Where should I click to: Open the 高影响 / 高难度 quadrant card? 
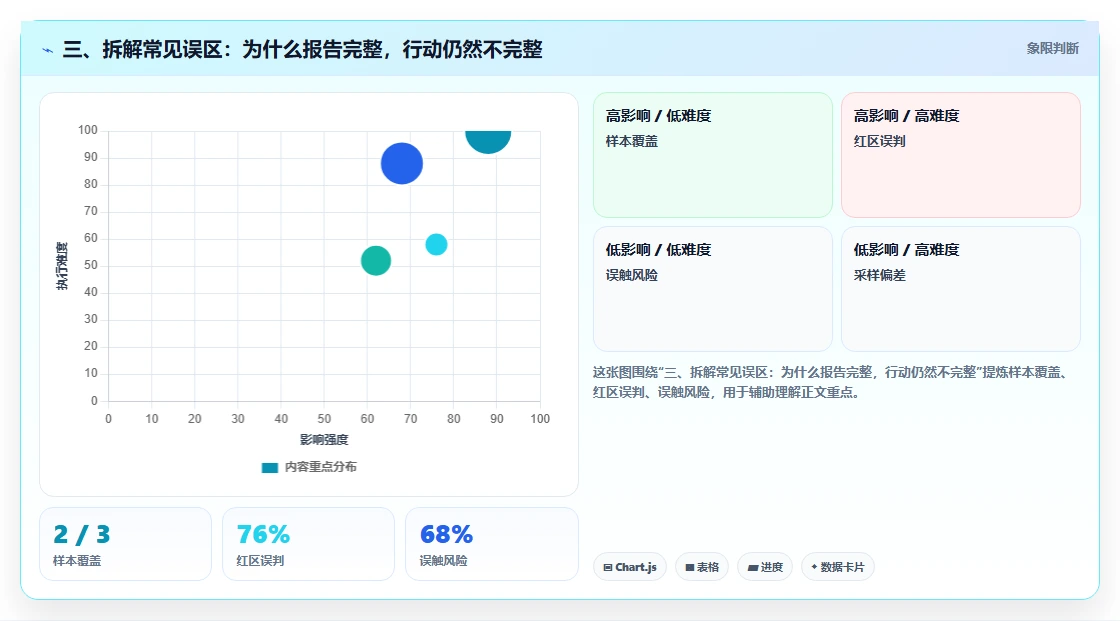click(961, 154)
